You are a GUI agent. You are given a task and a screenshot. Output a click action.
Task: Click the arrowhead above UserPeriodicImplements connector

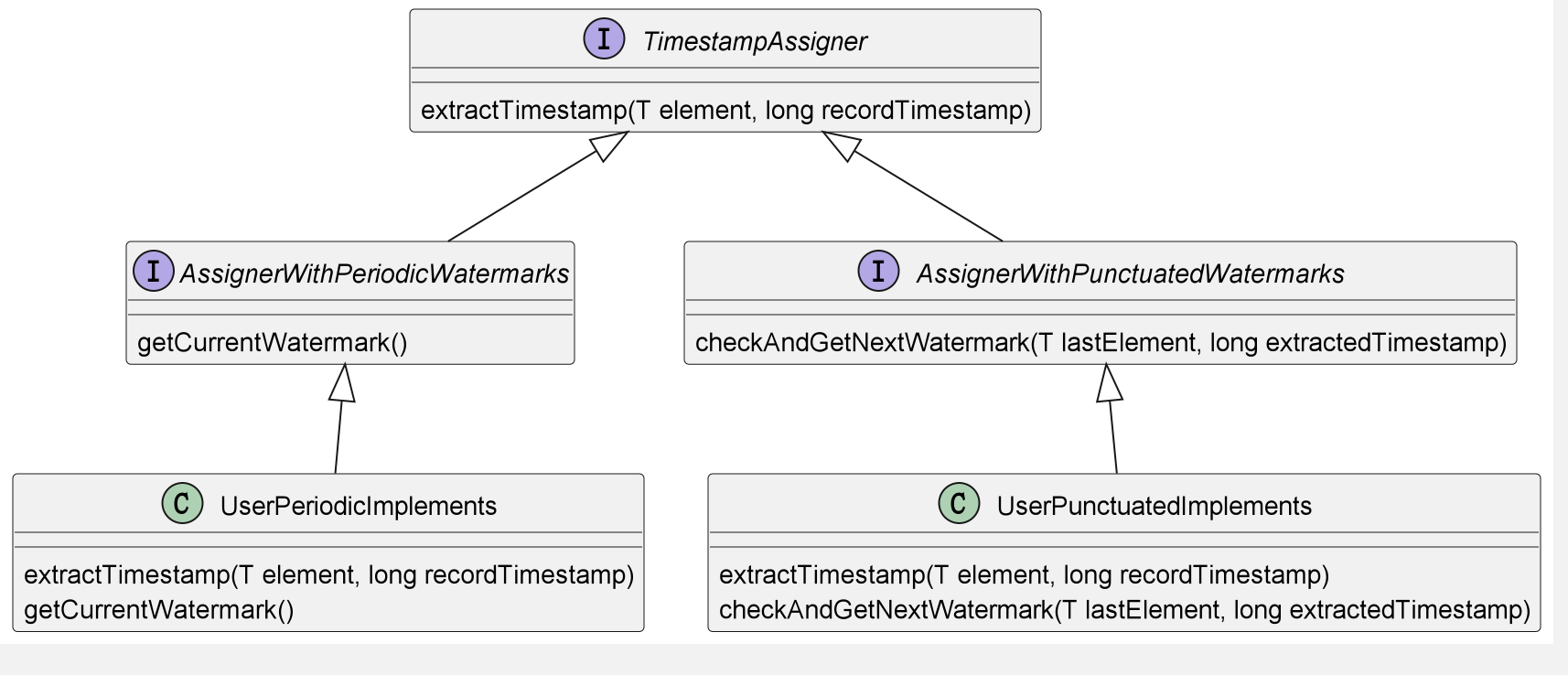(342, 383)
